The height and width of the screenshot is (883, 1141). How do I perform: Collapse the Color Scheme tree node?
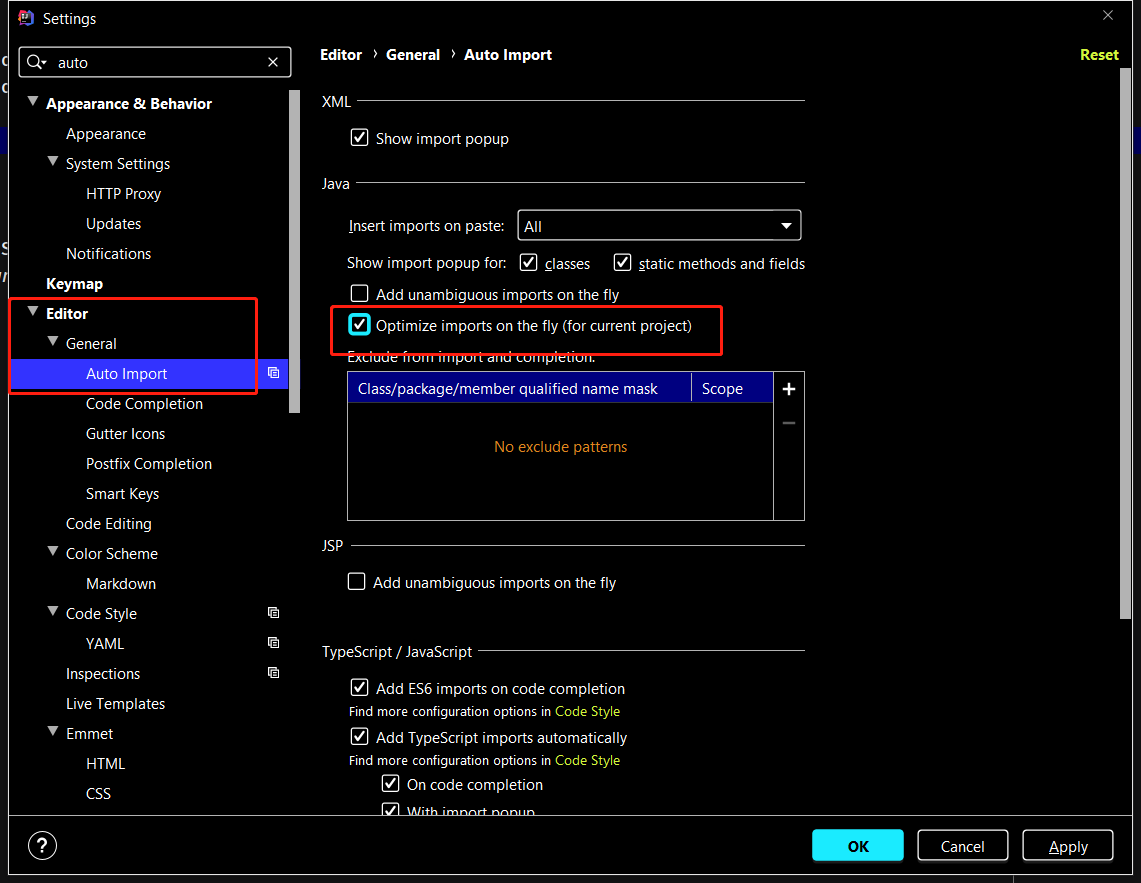(53, 553)
